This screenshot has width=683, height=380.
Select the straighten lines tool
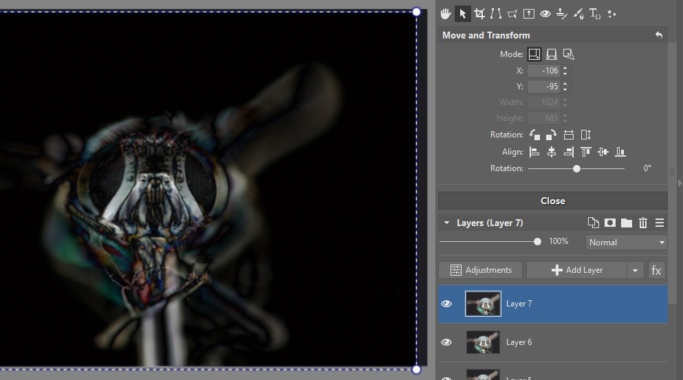(x=496, y=14)
